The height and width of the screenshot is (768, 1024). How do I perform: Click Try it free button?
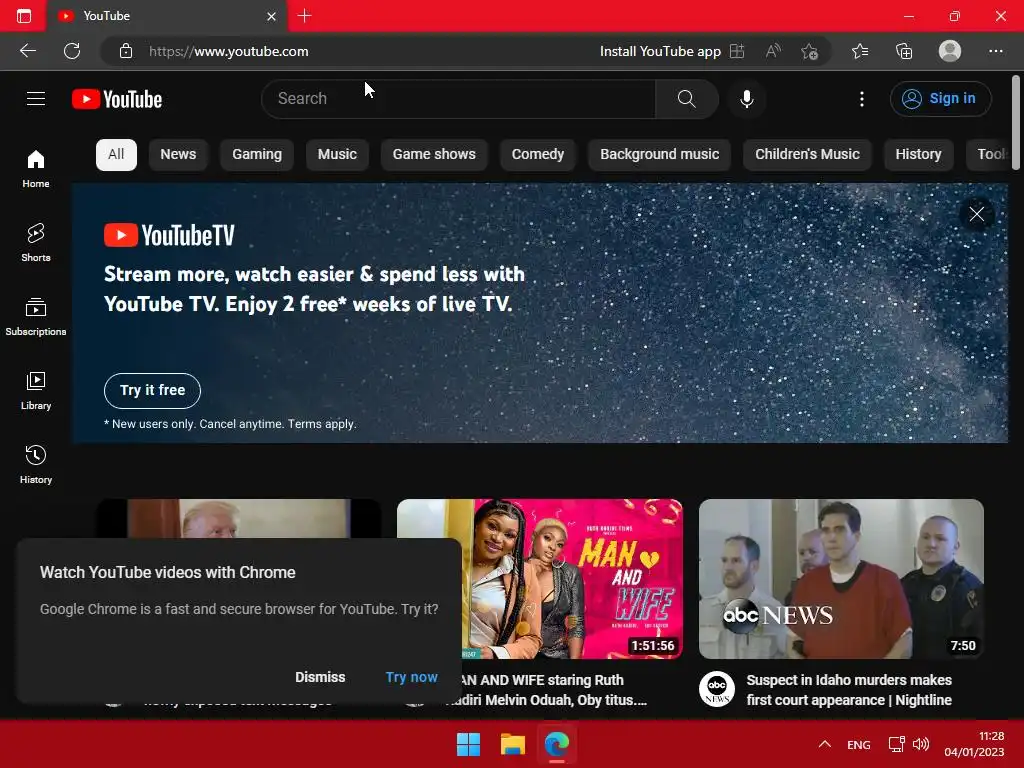tap(152, 391)
